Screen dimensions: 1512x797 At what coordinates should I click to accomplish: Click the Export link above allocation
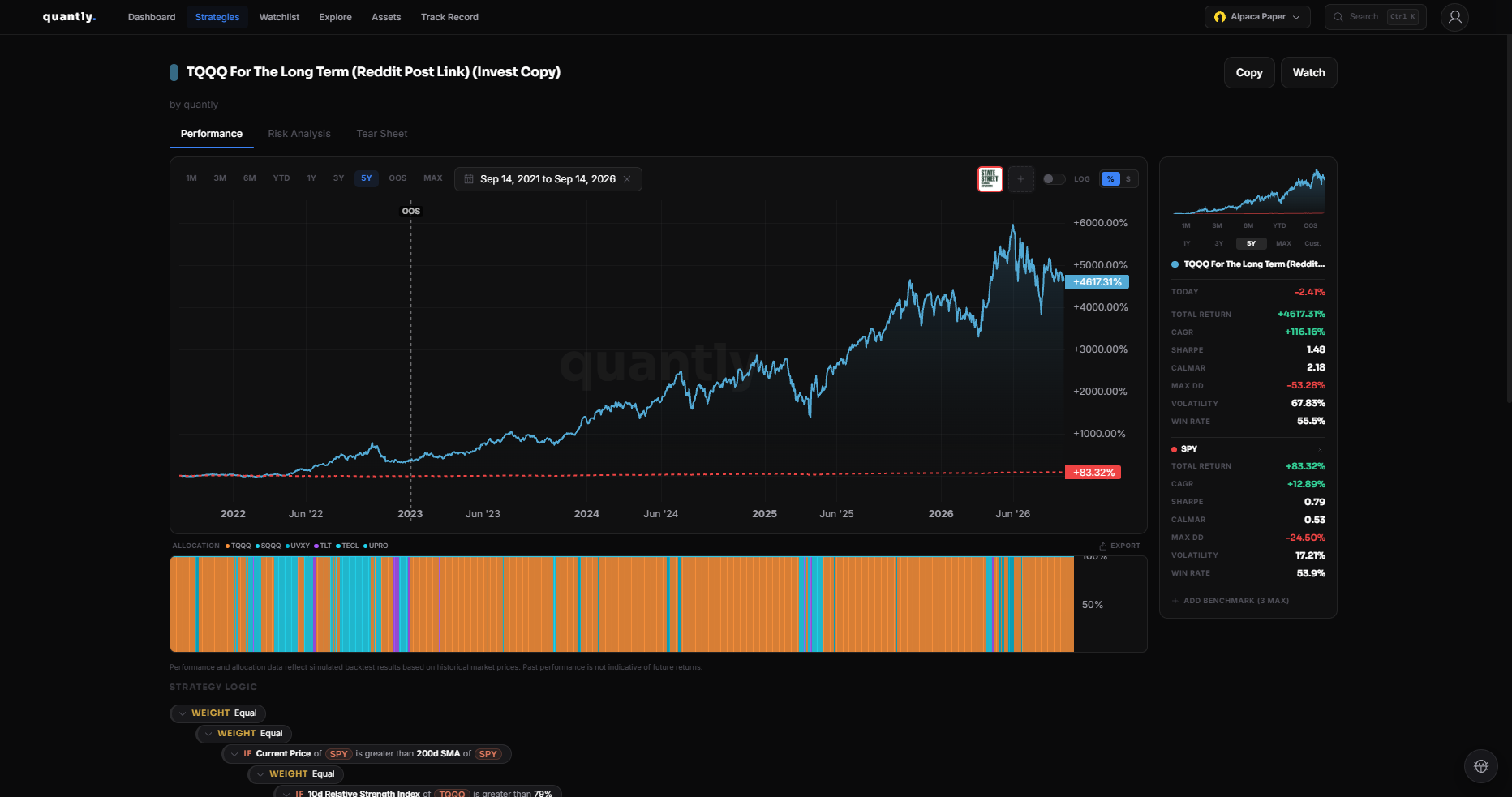click(x=1119, y=546)
